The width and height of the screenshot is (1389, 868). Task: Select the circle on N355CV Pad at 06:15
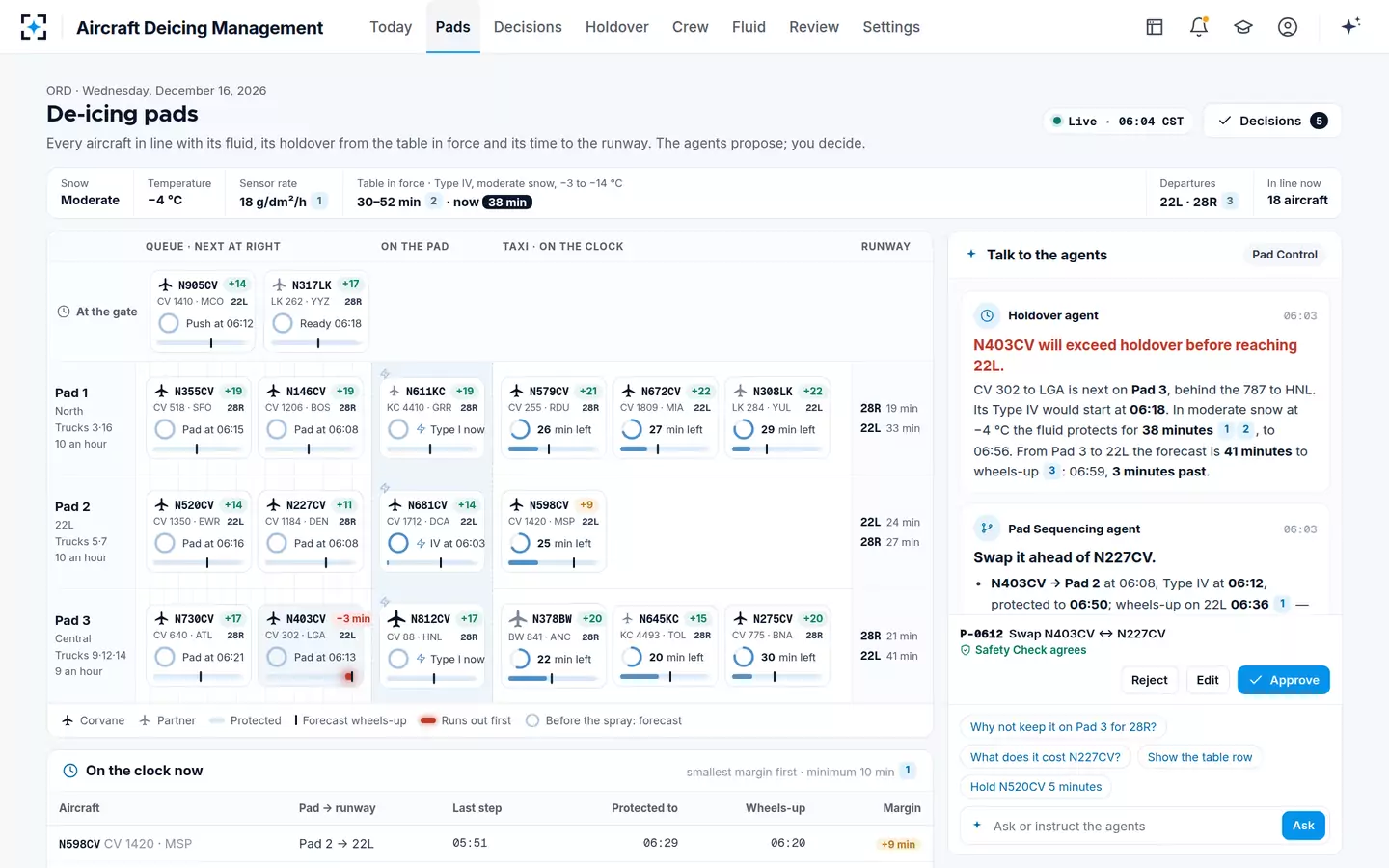pos(165,429)
